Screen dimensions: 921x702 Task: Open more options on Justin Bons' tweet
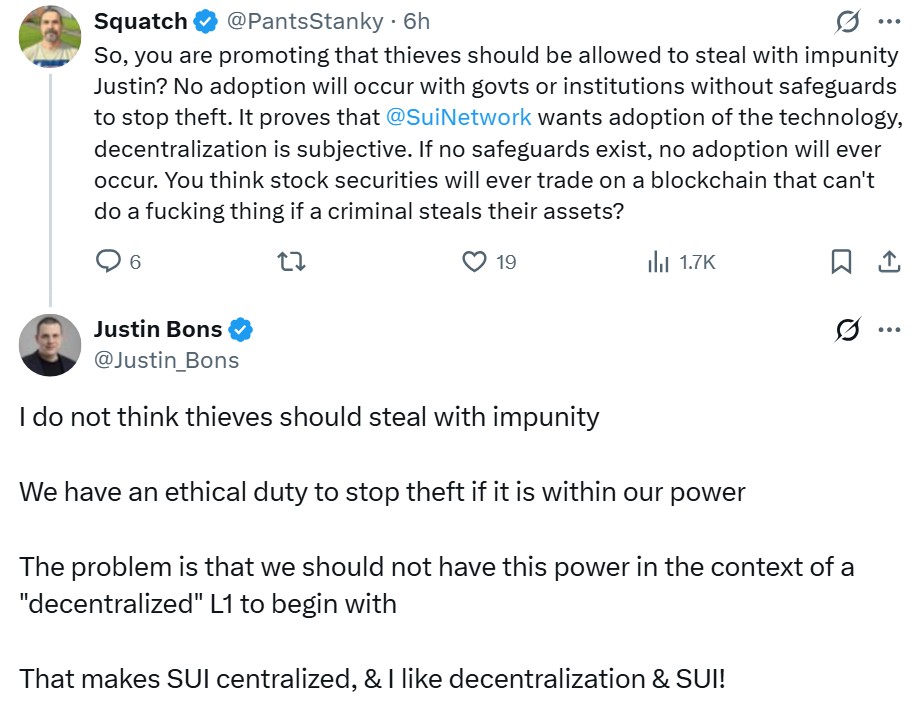tap(888, 329)
